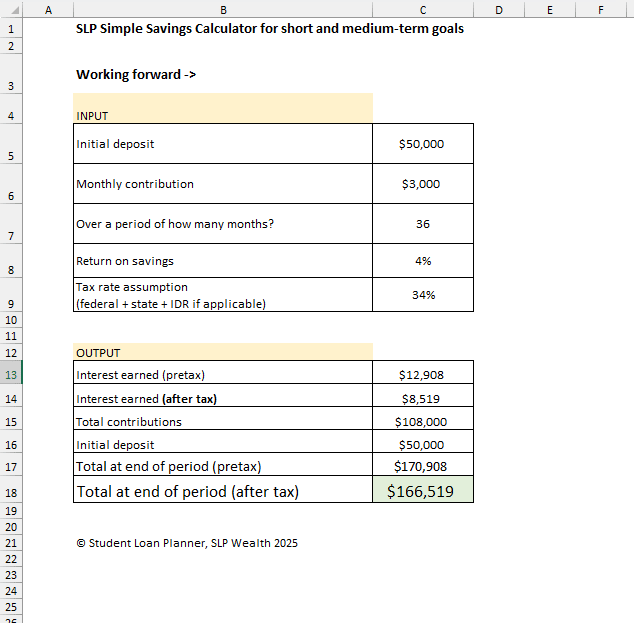Select column E header
The width and height of the screenshot is (634, 623).
point(550,10)
